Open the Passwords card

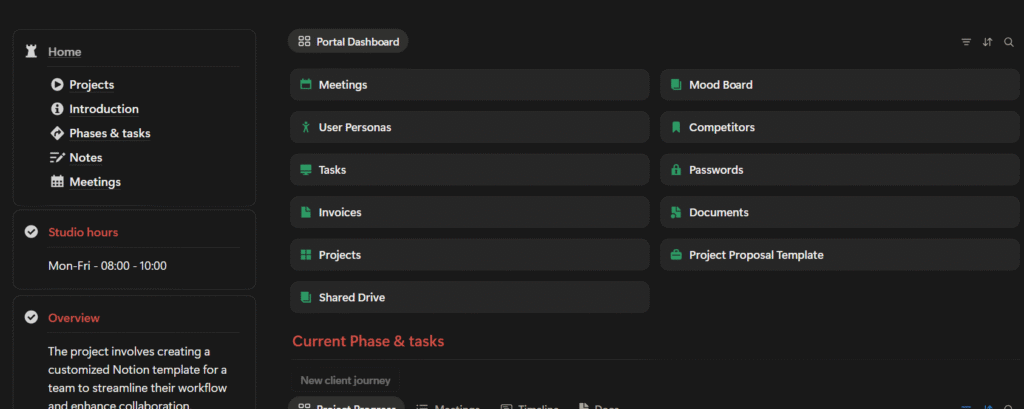pyautogui.click(x=840, y=170)
